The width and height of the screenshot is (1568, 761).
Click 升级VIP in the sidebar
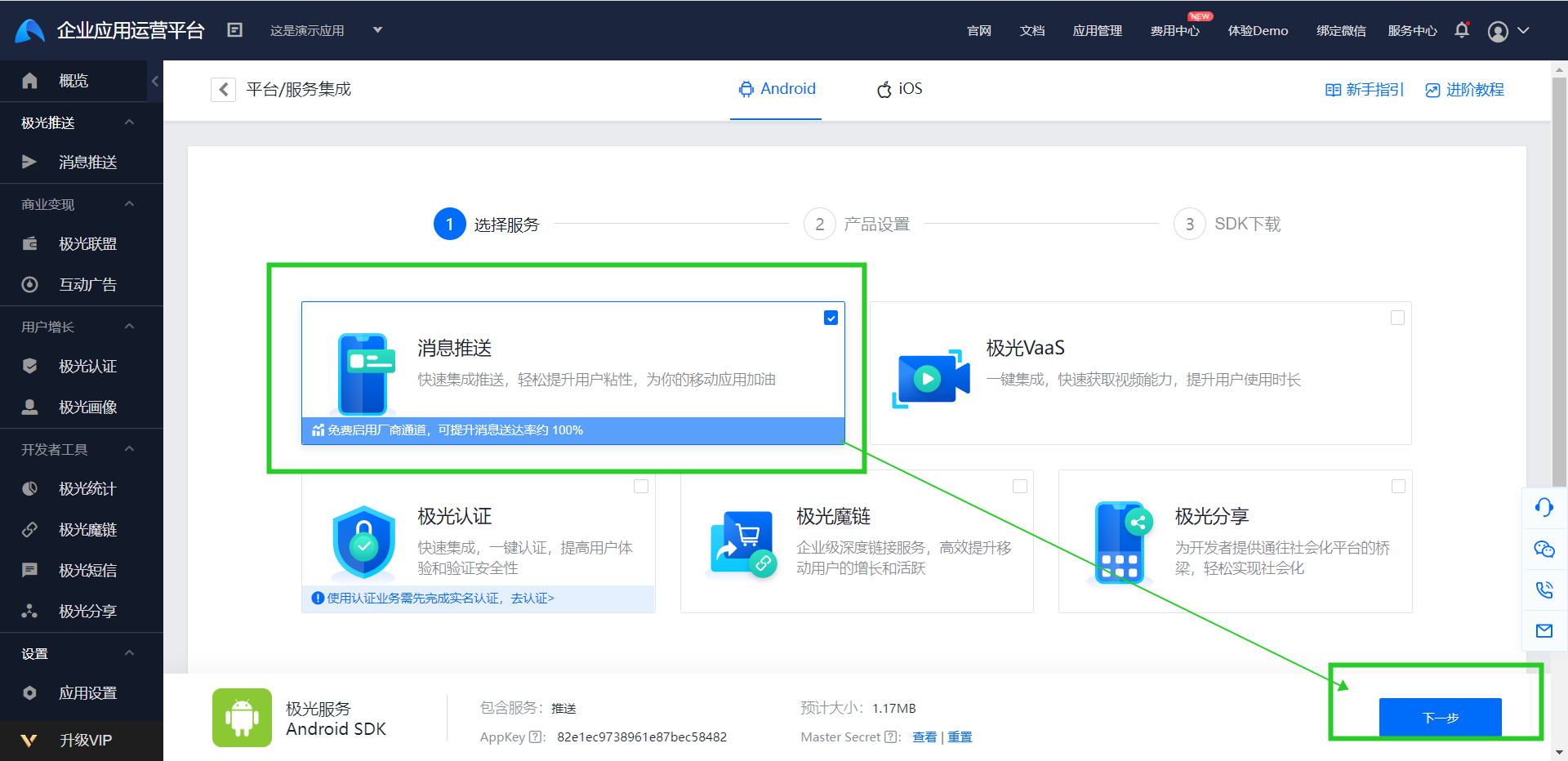(x=82, y=741)
